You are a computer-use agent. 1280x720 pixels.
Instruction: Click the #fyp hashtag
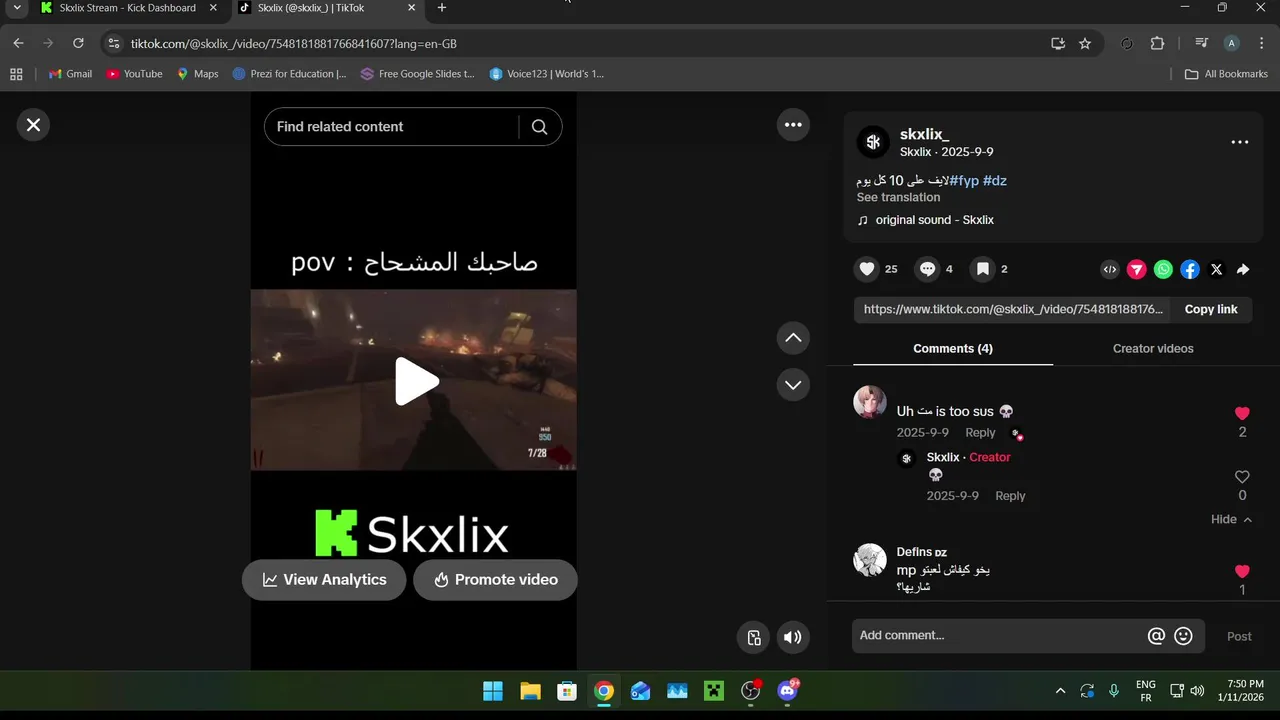click(x=964, y=181)
